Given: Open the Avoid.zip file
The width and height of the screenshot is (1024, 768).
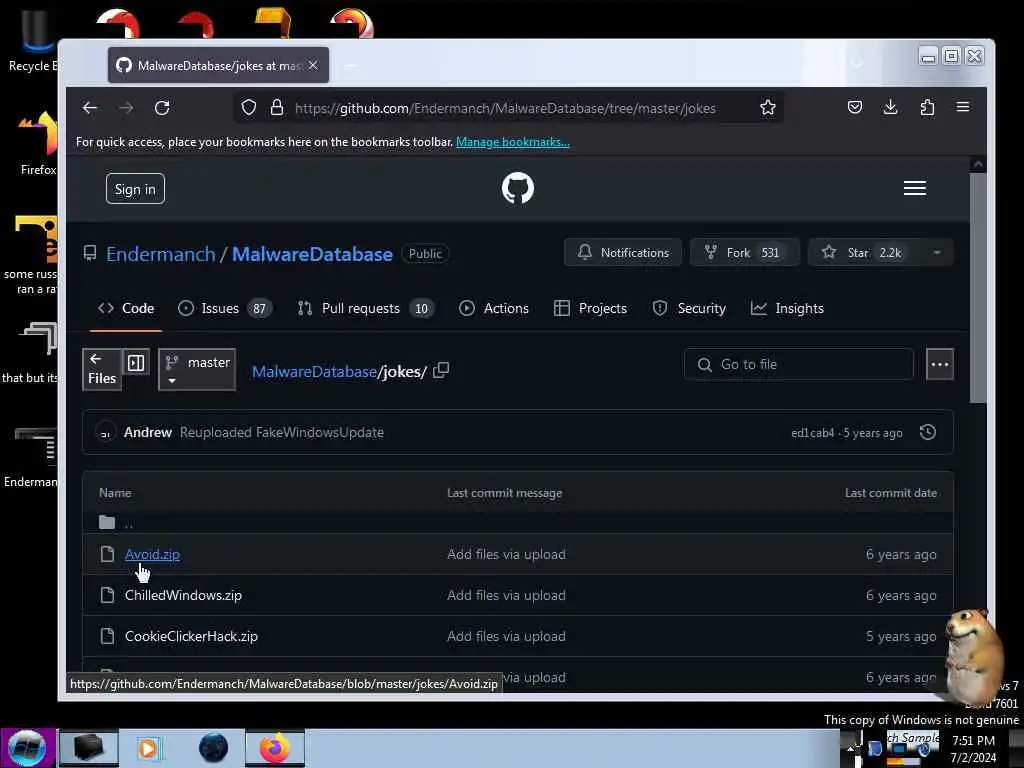Looking at the screenshot, I should 152,554.
